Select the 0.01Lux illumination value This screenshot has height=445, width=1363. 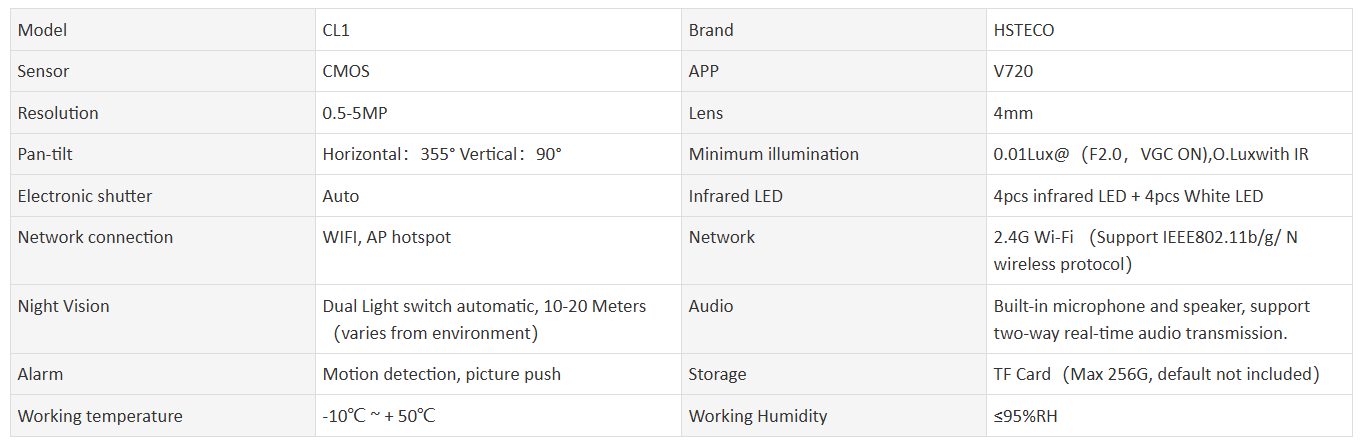1150,154
